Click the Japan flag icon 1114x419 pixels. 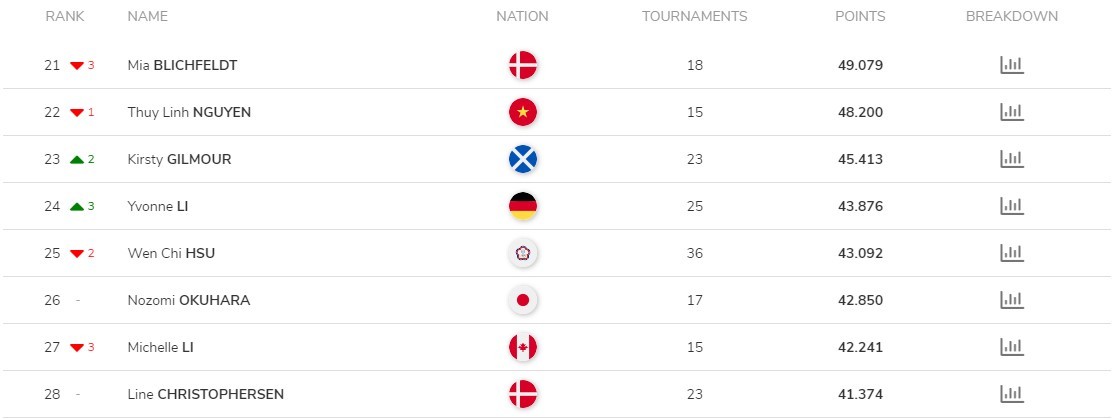[x=523, y=300]
